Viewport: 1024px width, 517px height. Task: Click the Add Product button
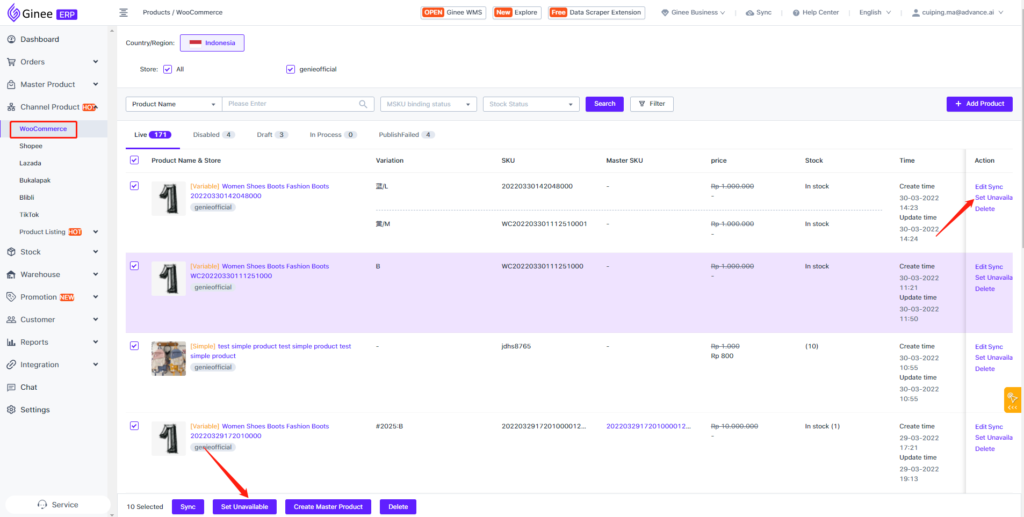[980, 104]
